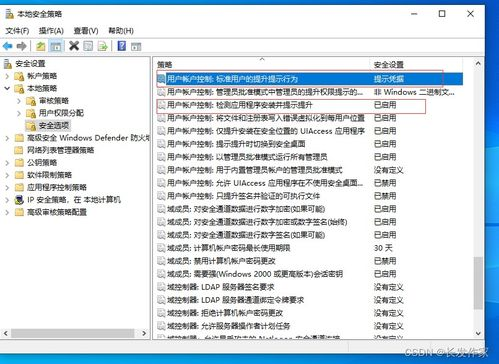
Task: Click the Back arrow toolbar icon
Action: [x=7, y=46]
